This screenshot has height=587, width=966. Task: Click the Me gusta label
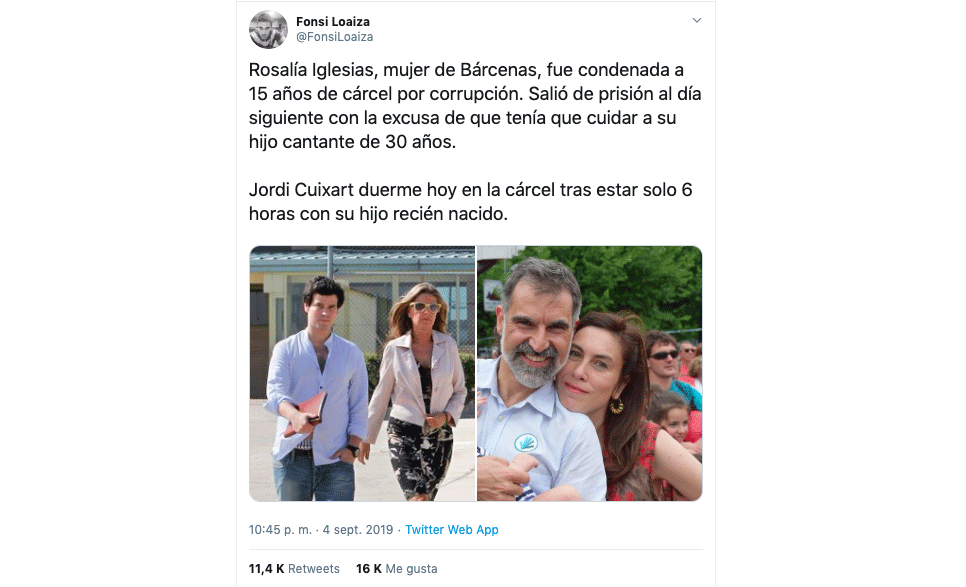412,569
